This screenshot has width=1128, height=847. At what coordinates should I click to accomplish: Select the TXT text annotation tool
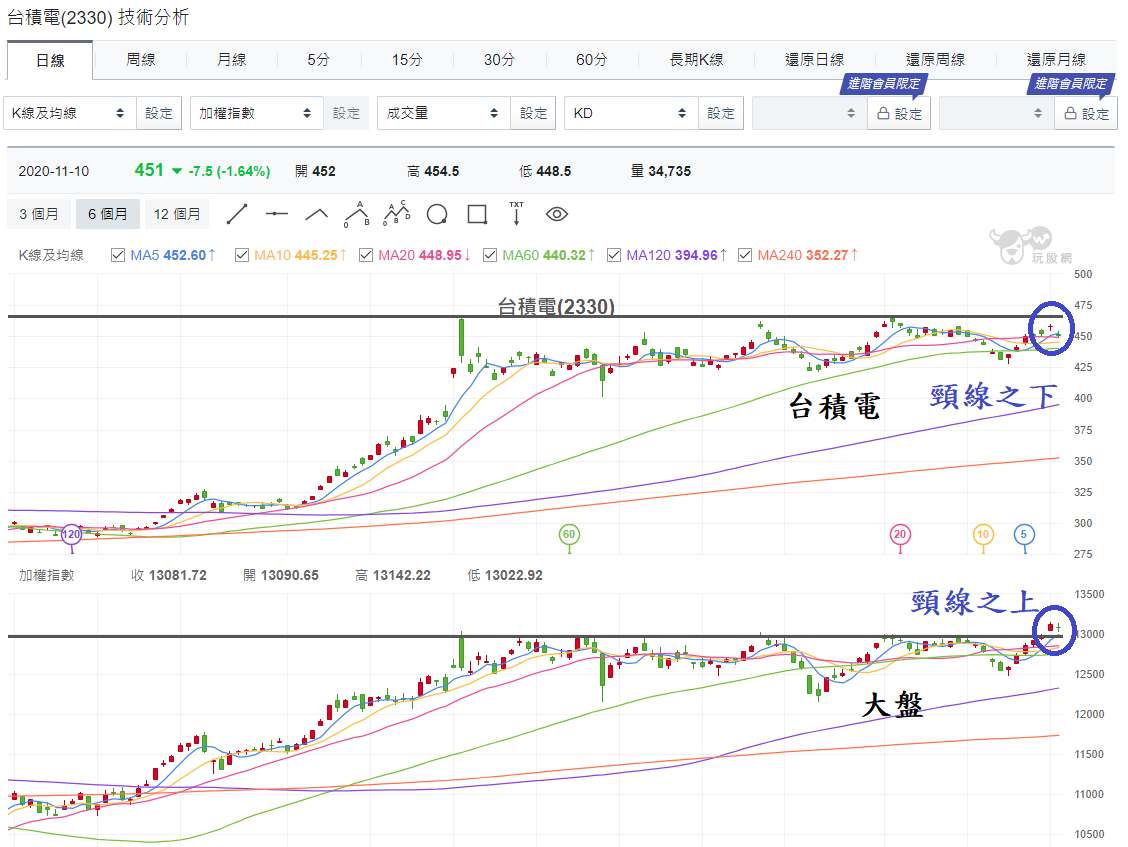click(517, 214)
